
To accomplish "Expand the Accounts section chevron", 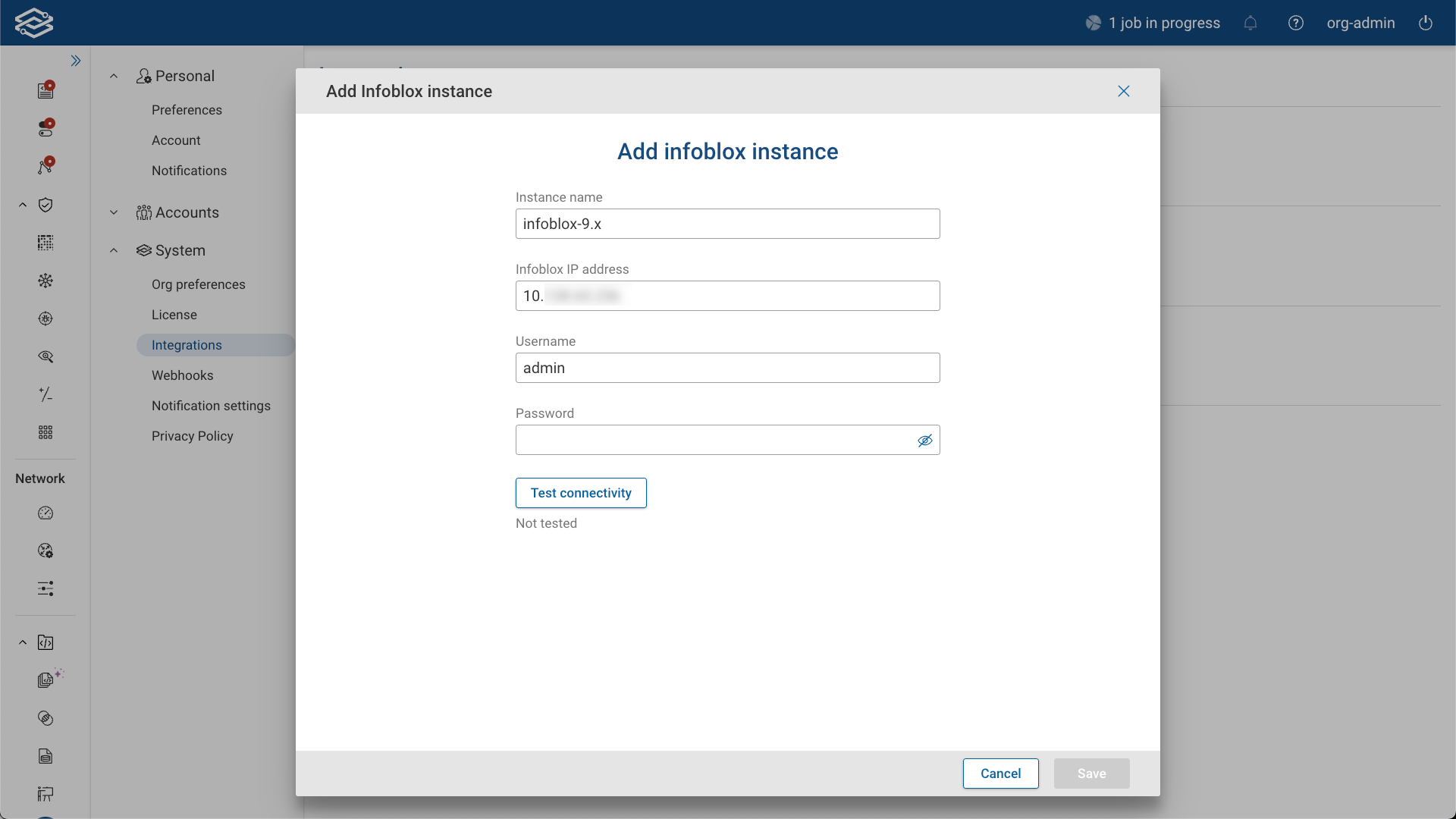I will pos(114,212).
